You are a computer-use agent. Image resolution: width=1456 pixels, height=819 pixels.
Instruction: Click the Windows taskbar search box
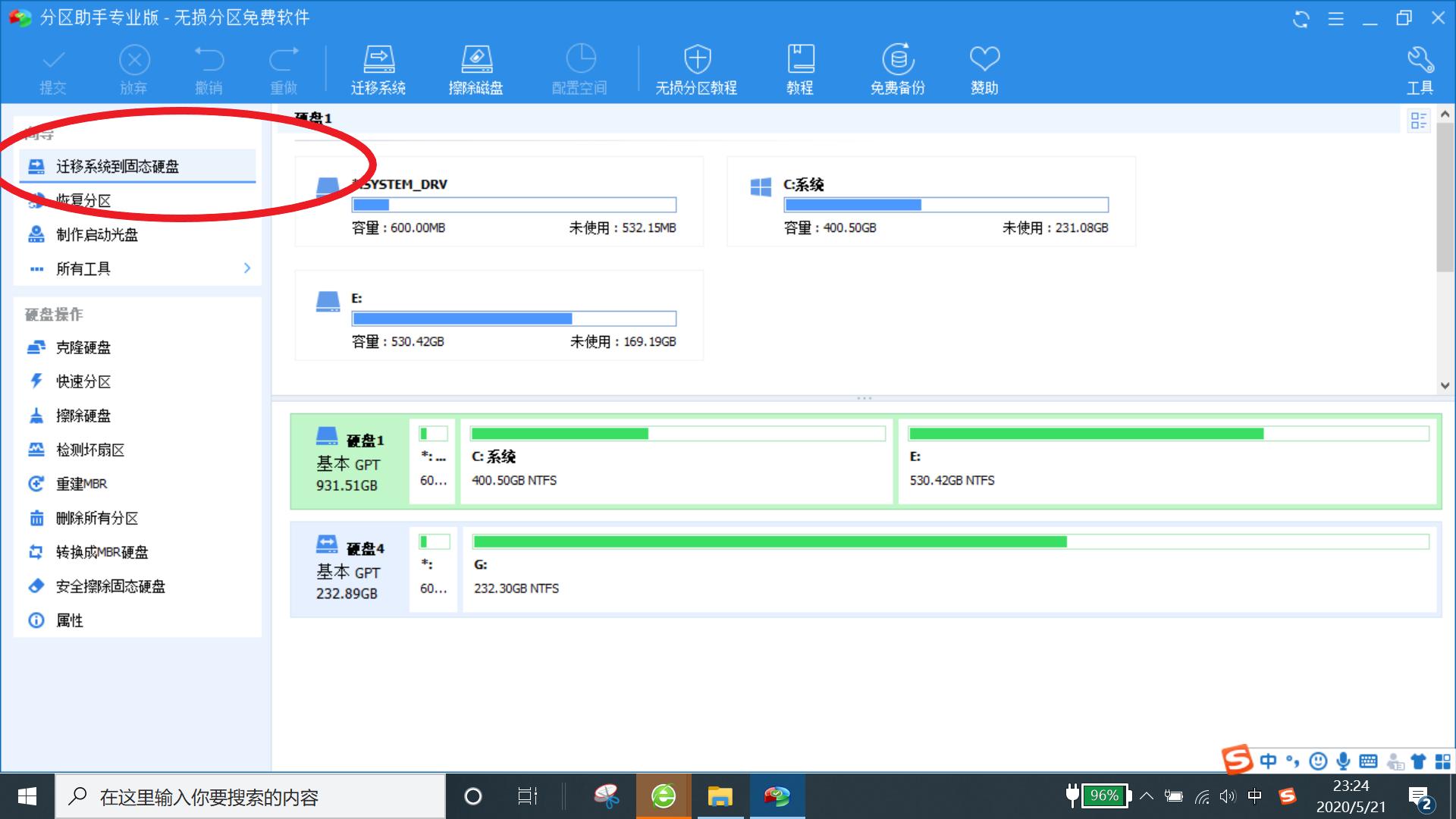tap(250, 797)
